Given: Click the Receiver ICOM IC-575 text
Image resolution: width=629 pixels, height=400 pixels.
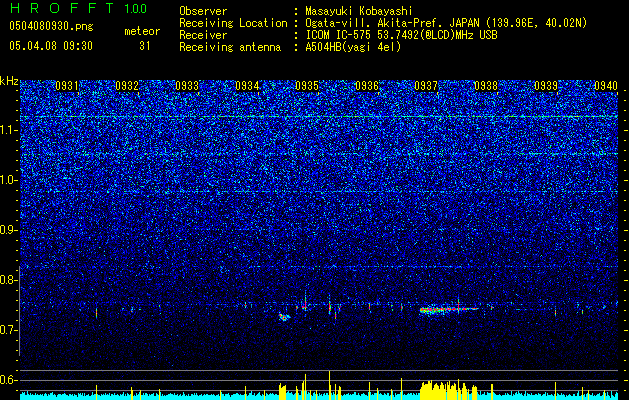Looking at the screenshot, I should (x=401, y=35).
